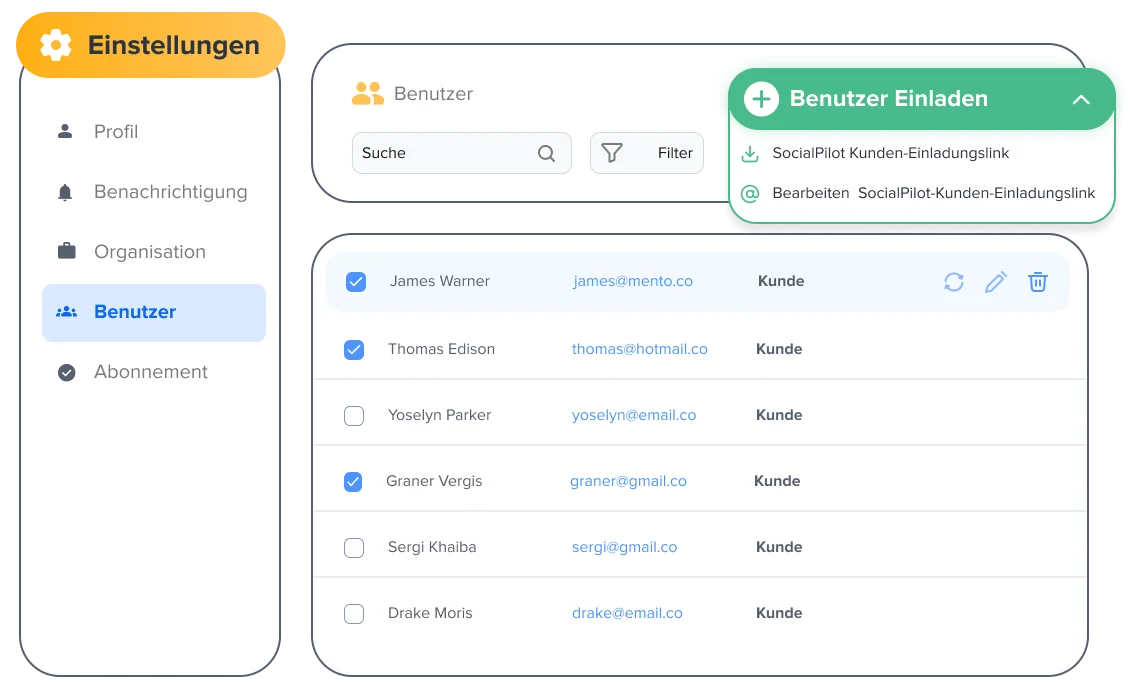Click the @ icon next to Bearbeiten
Viewport: 1132px width, 700px height.
(750, 193)
